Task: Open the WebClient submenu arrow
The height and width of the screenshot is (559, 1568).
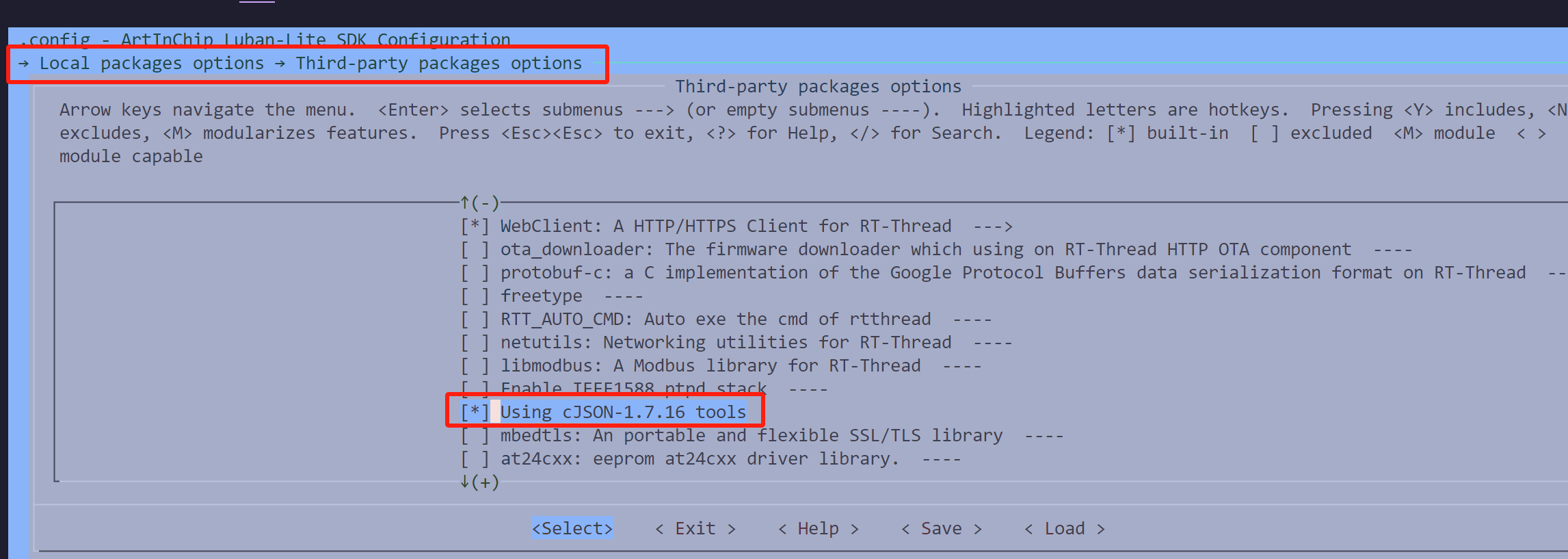Action: tap(993, 226)
